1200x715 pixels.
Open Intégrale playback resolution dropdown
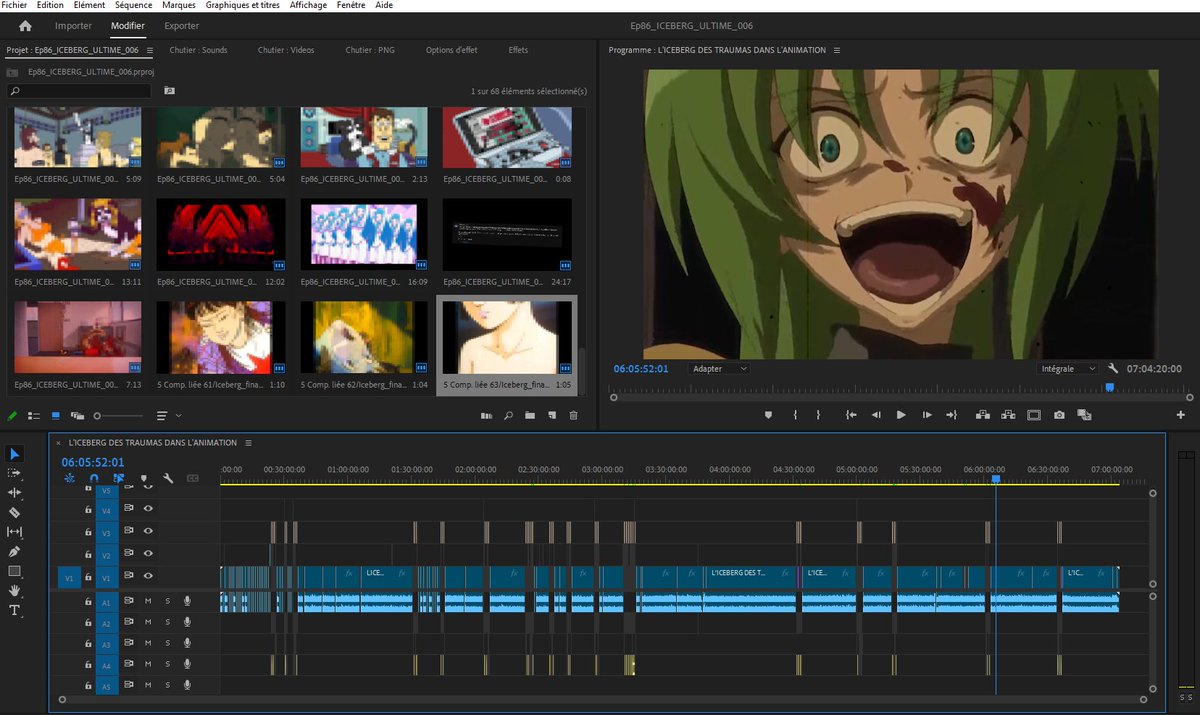coord(1067,368)
